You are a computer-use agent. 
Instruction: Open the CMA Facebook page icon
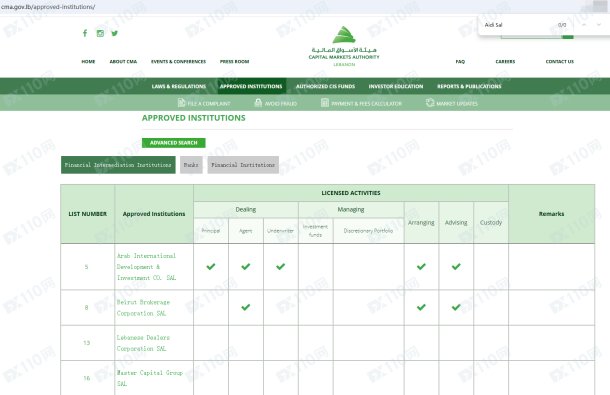click(x=85, y=33)
